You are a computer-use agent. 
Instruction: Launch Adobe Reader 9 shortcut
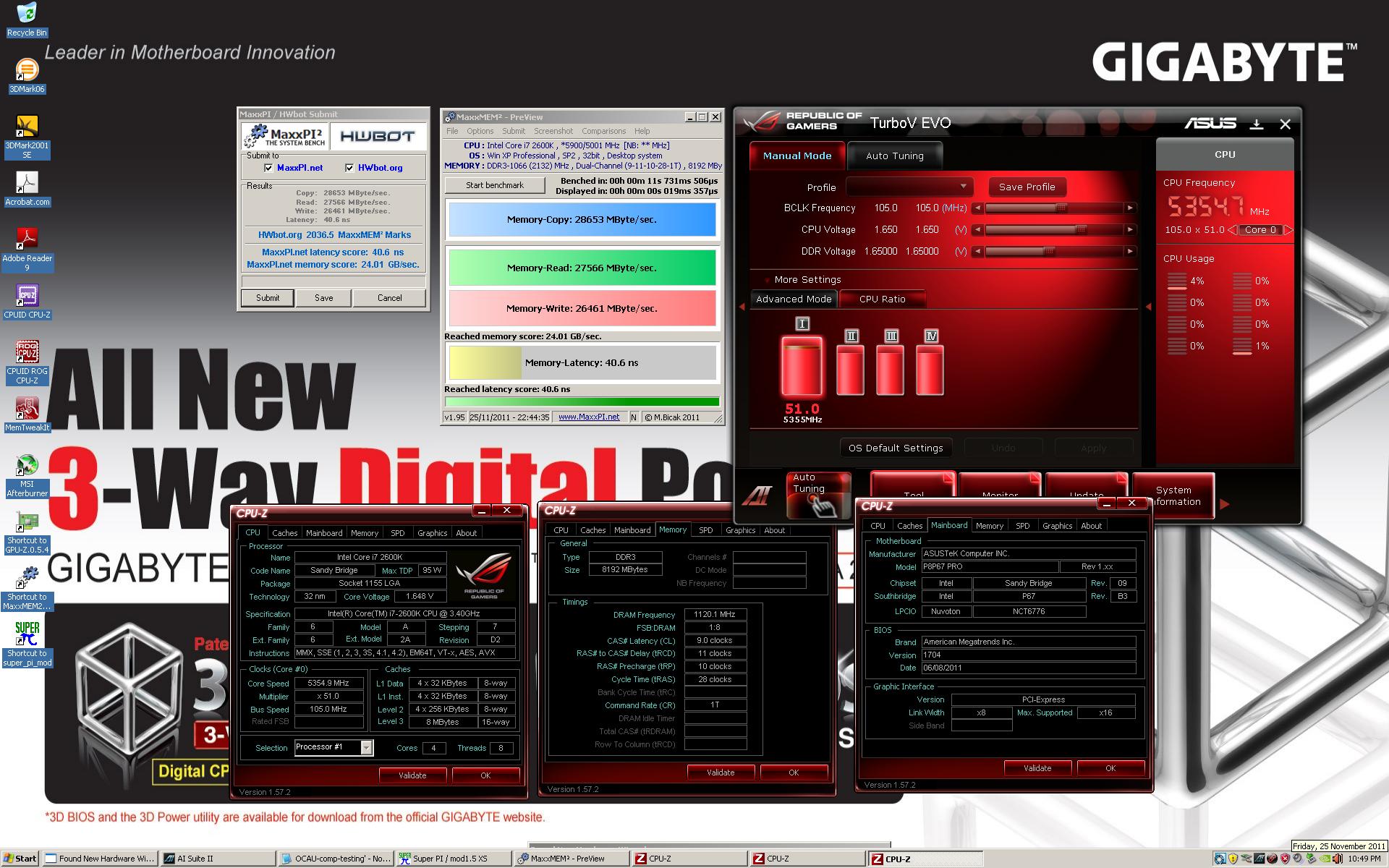point(27,250)
